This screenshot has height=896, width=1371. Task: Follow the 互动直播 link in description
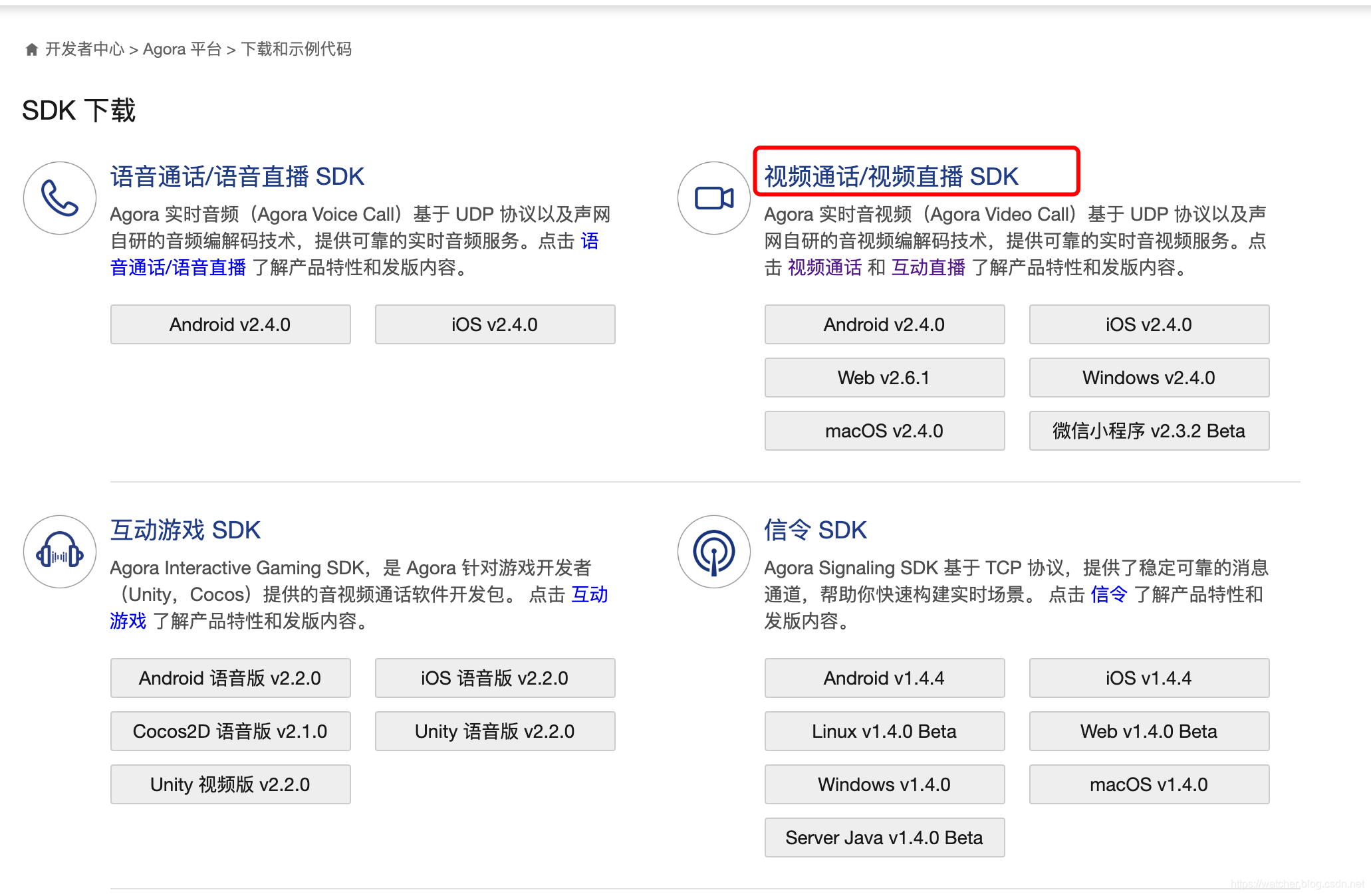pos(928,267)
